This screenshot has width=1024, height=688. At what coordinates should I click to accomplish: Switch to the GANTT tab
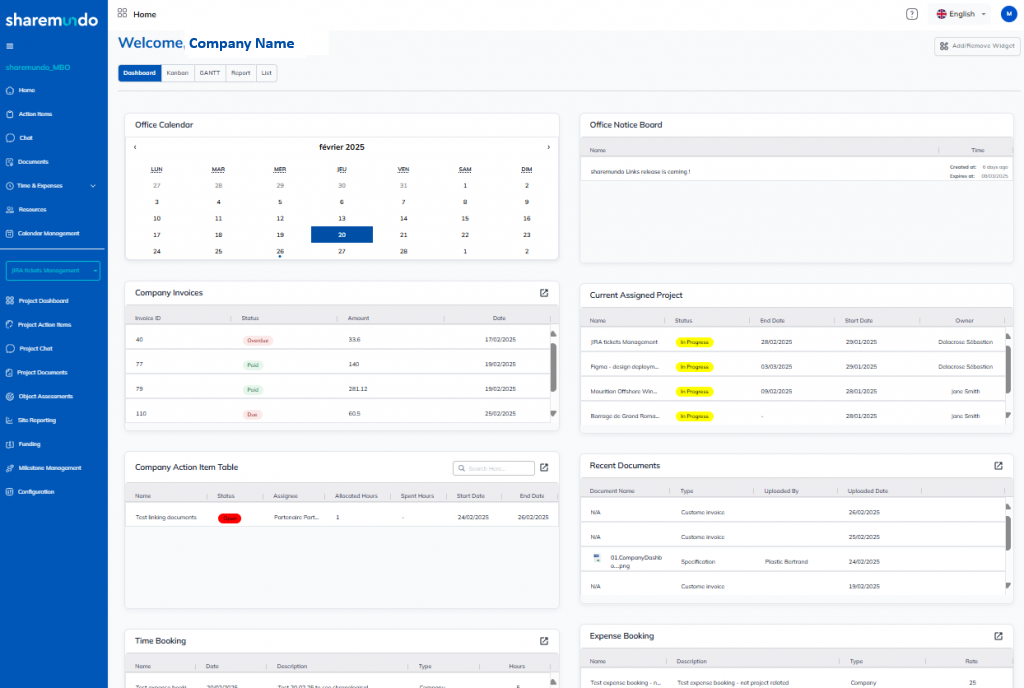(x=210, y=73)
